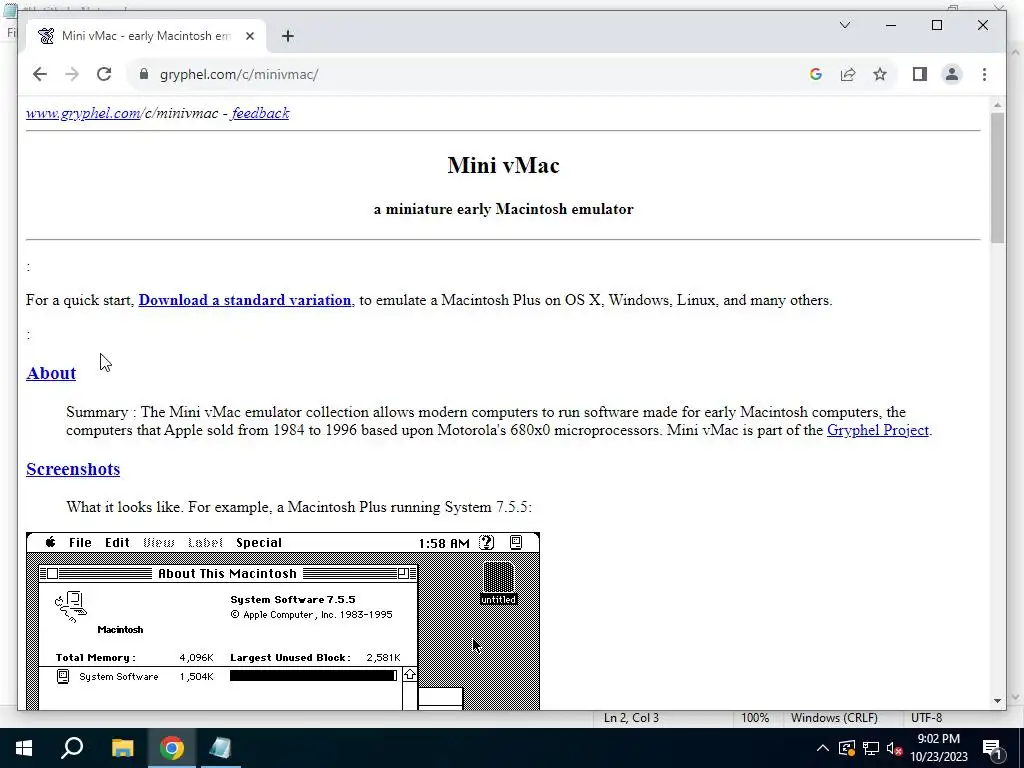Image resolution: width=1024 pixels, height=768 pixels.
Task: Click UTF-8 in Notepad status bar
Action: [x=927, y=718]
